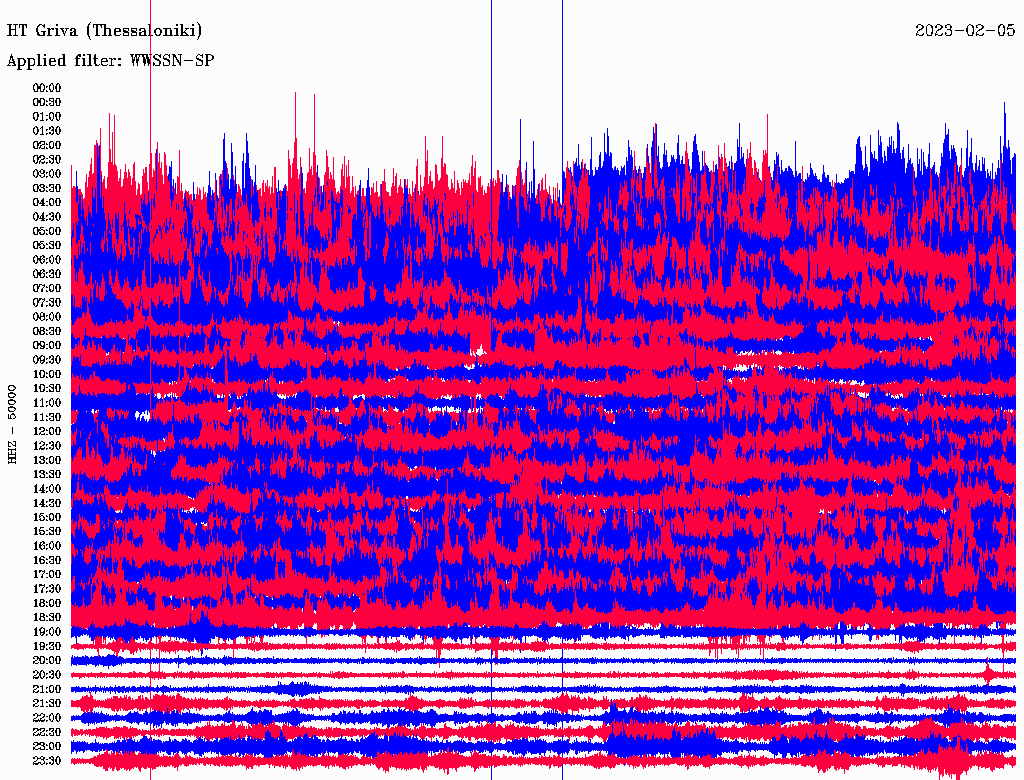The width and height of the screenshot is (1024, 780).
Task: Click the 03:00 time row label
Action: [47, 174]
